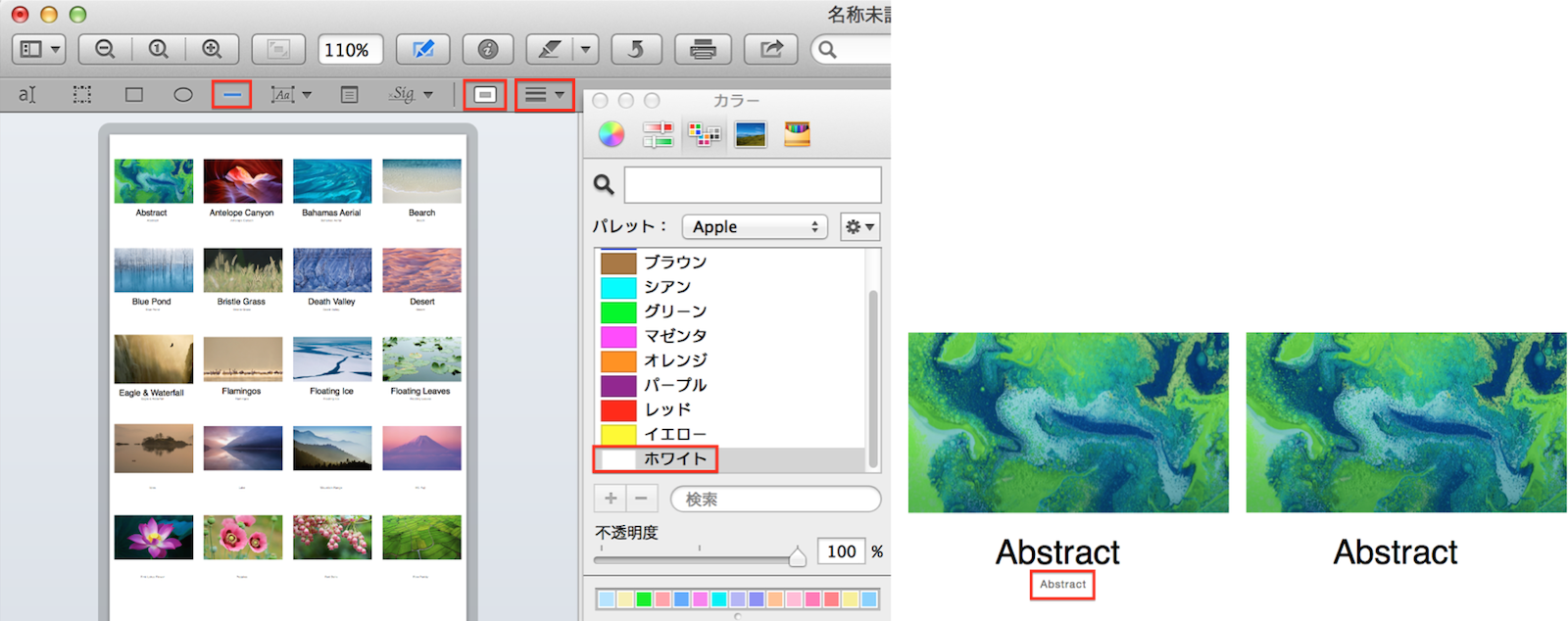Click the Sig signature tool
The width and height of the screenshot is (1568, 621).
(402, 94)
